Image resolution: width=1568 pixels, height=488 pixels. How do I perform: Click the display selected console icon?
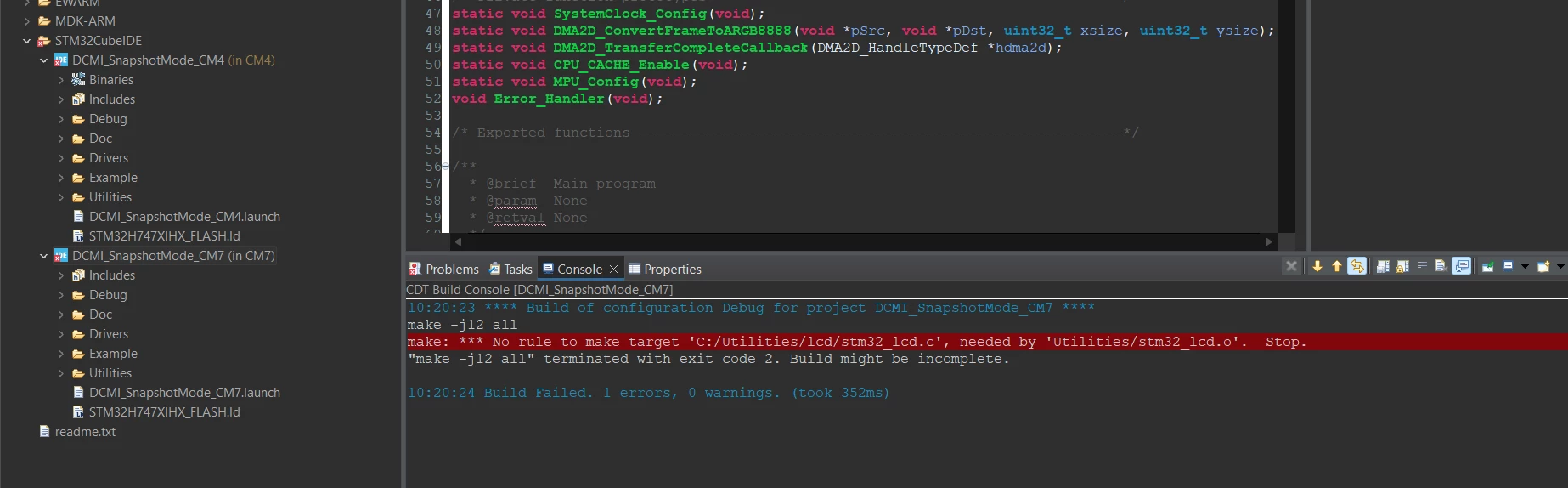[x=1508, y=266]
